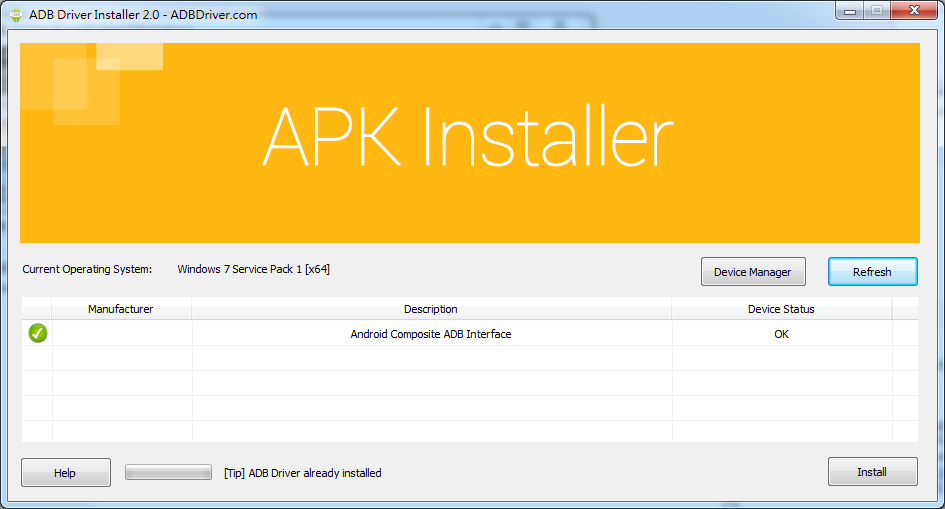Open the Help button
Screen dimensions: 945x509
pyautogui.click(x=66, y=472)
